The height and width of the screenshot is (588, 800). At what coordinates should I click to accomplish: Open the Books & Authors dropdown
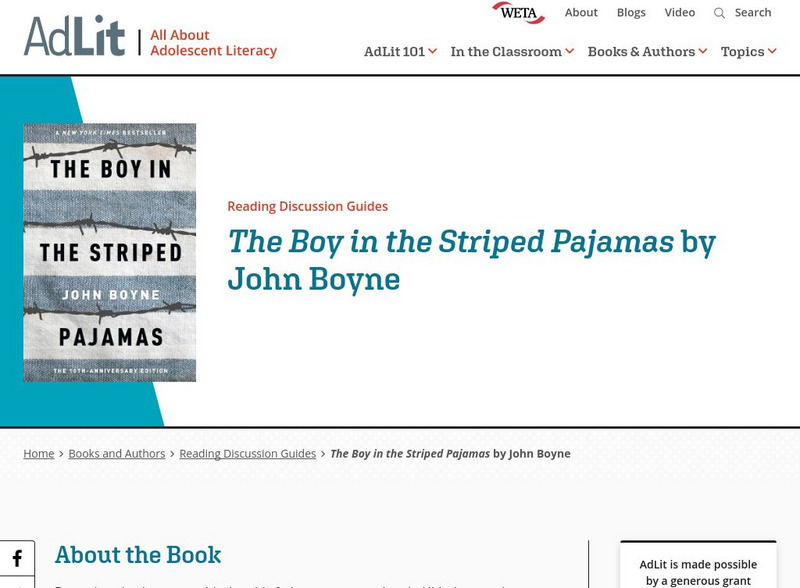pos(647,52)
